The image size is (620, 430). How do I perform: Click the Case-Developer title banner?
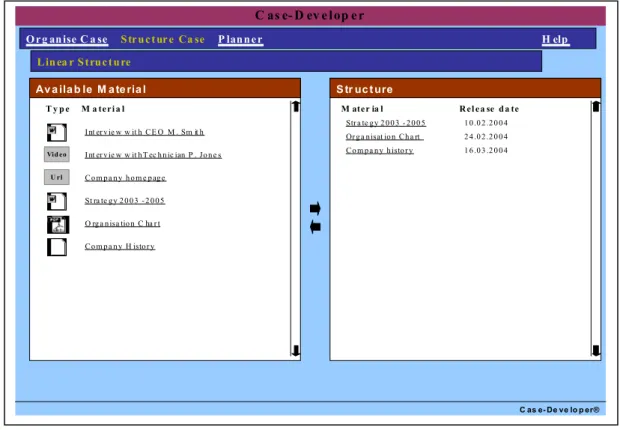click(310, 16)
